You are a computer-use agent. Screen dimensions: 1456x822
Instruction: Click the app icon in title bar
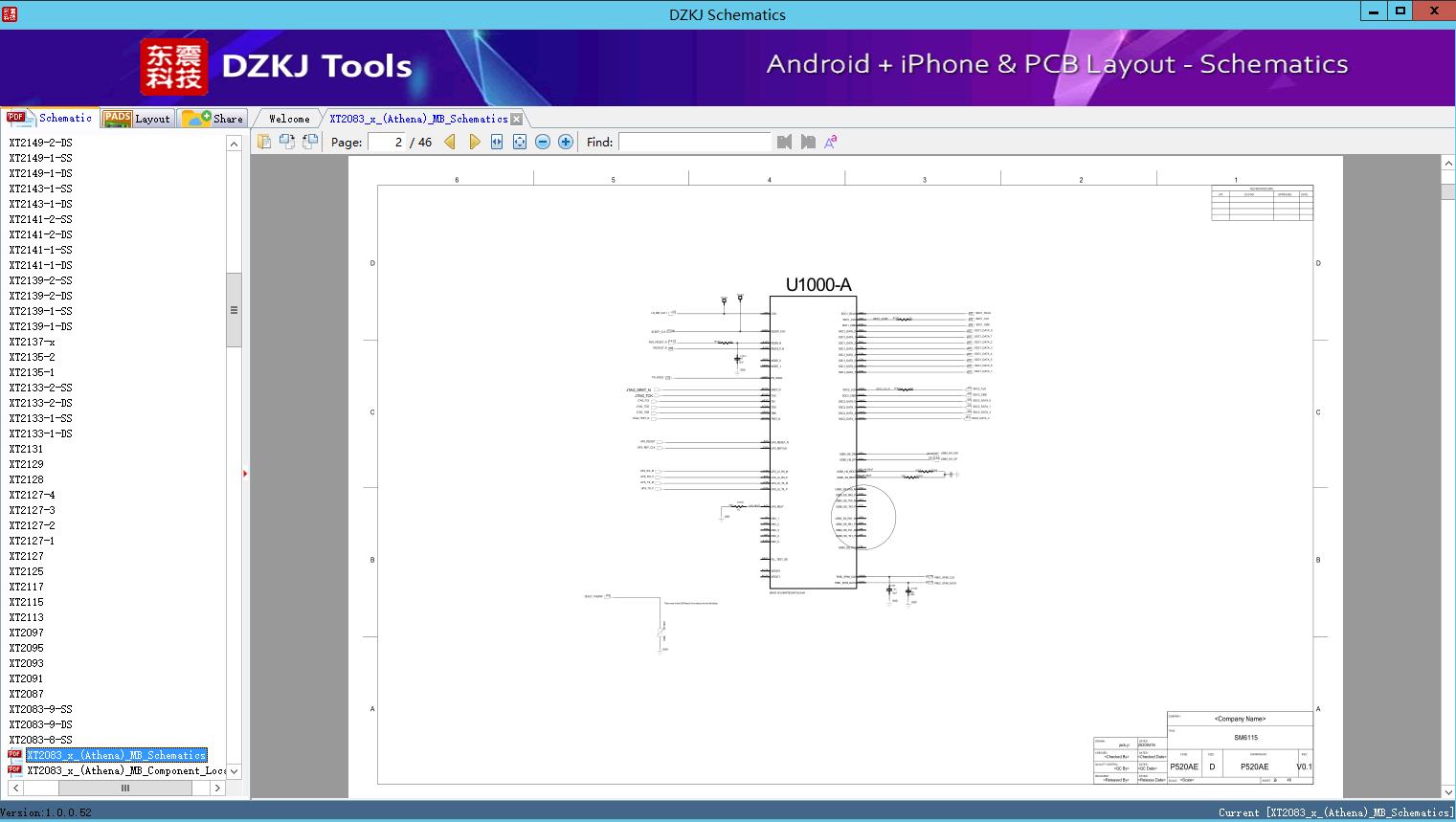tap(10, 13)
